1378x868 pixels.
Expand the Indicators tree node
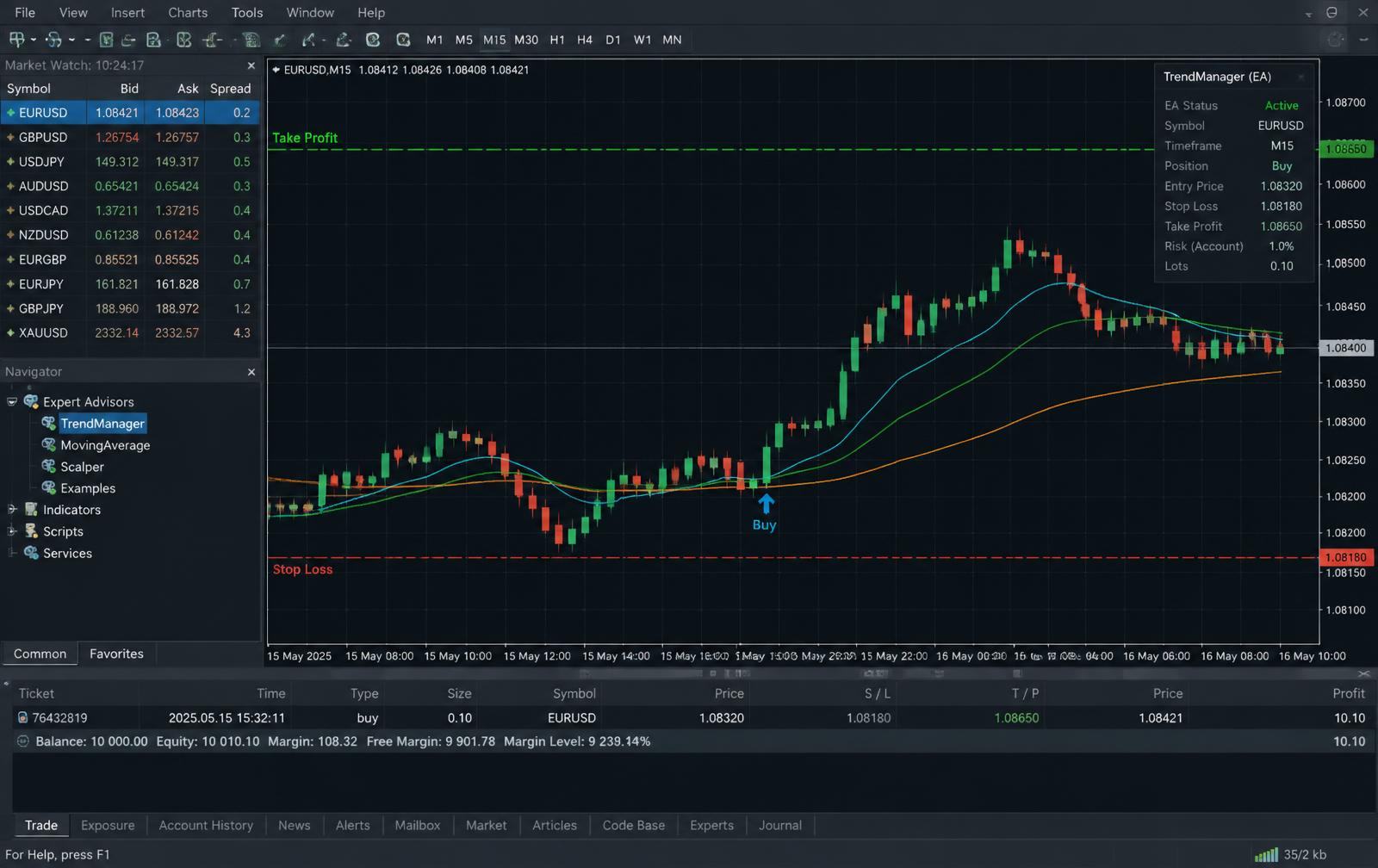[x=12, y=509]
